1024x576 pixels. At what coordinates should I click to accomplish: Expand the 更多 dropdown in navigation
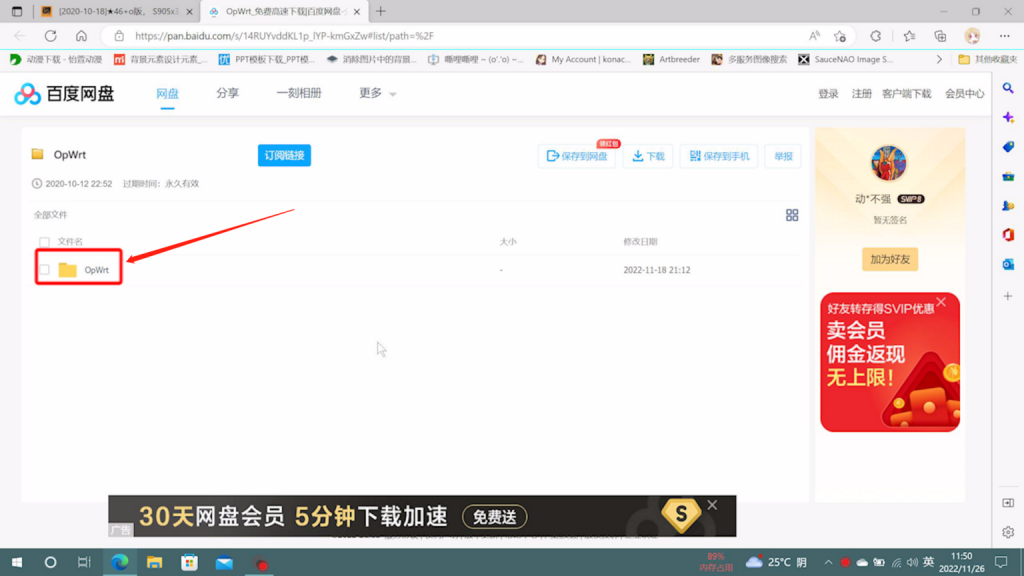click(377, 93)
